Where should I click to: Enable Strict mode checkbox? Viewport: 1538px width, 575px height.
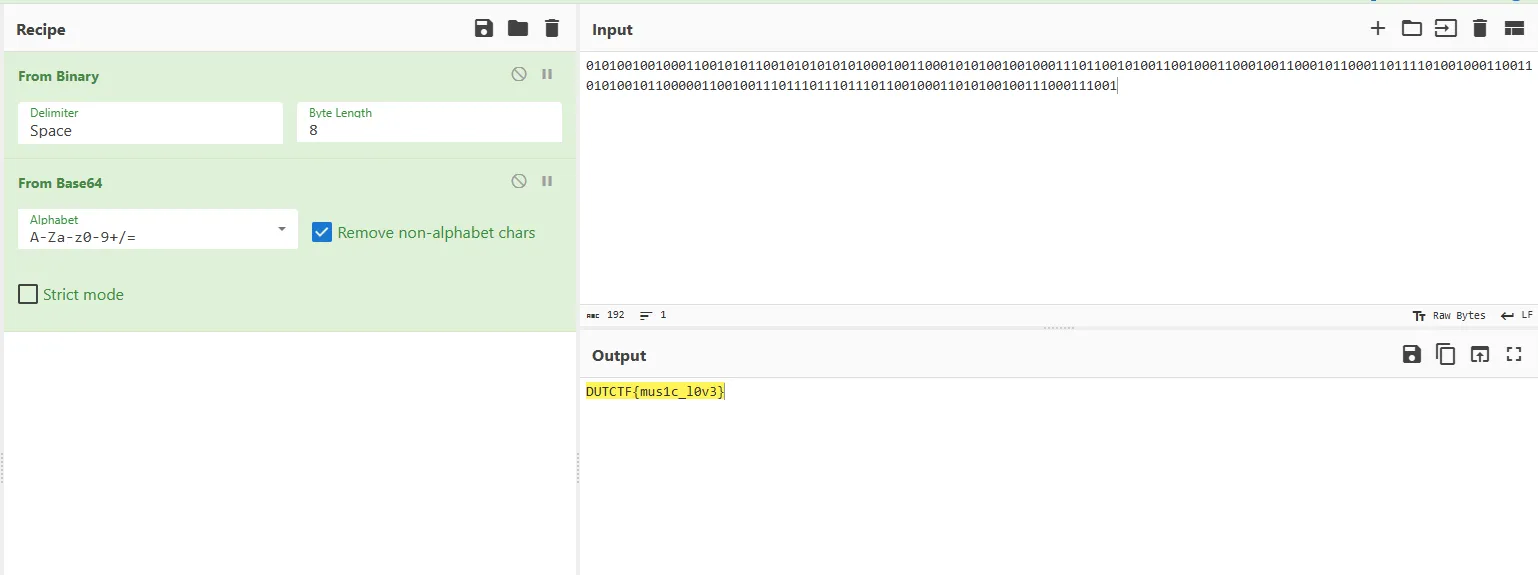pos(29,295)
